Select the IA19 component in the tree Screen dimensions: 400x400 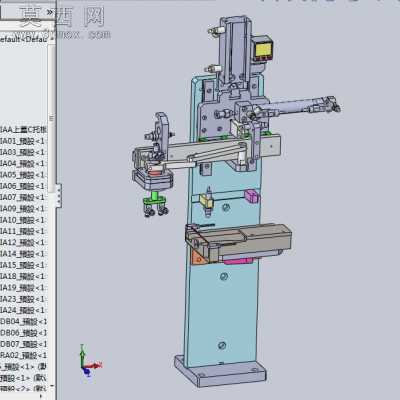coord(23,287)
